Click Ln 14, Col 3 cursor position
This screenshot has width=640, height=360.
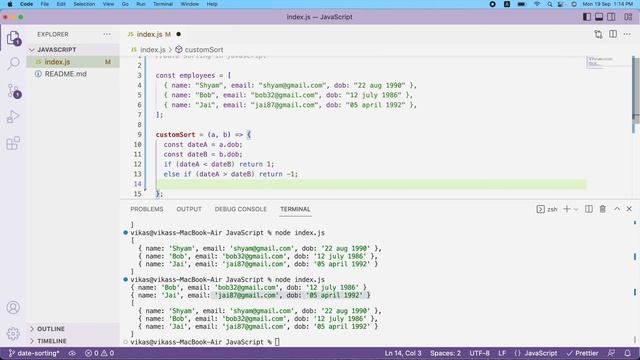tap(402, 353)
